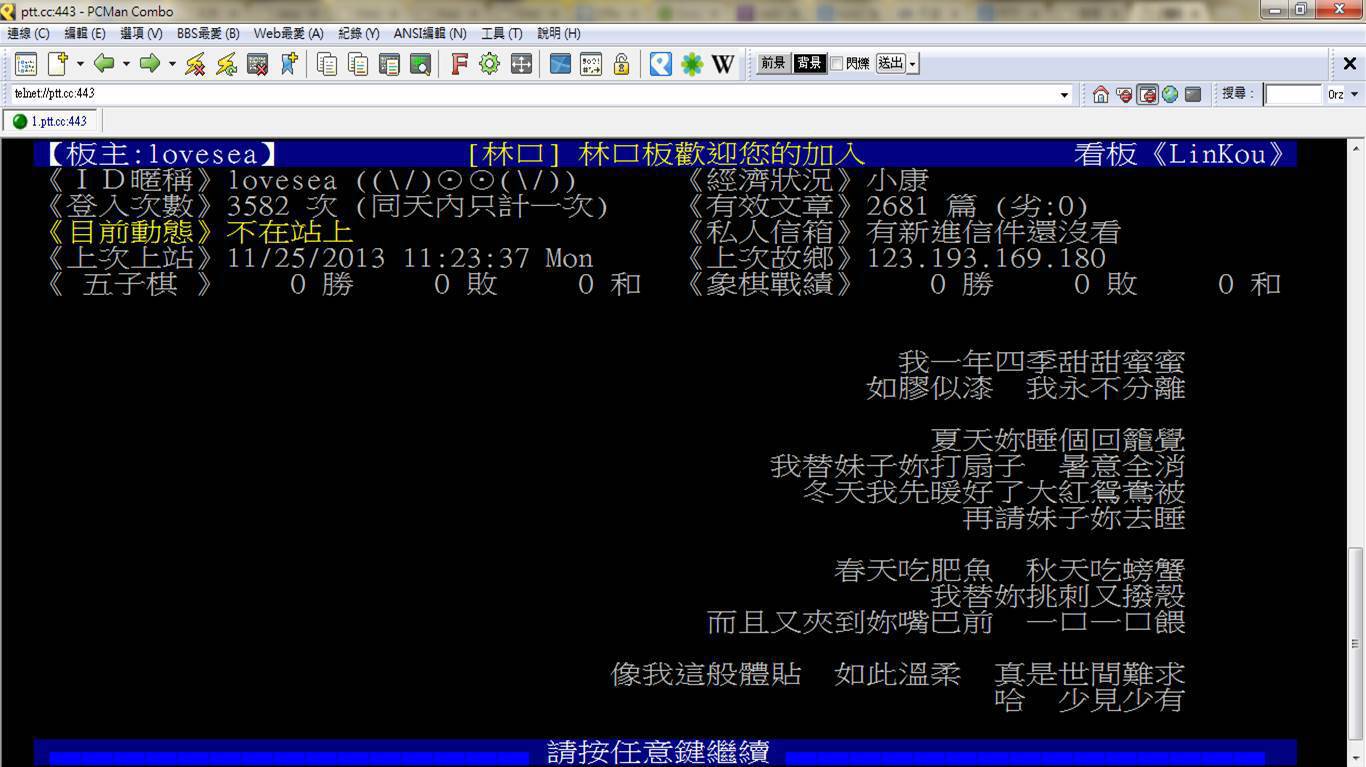Screen dimensions: 1366x767
Task: Click the 送出 send button
Action: point(890,64)
